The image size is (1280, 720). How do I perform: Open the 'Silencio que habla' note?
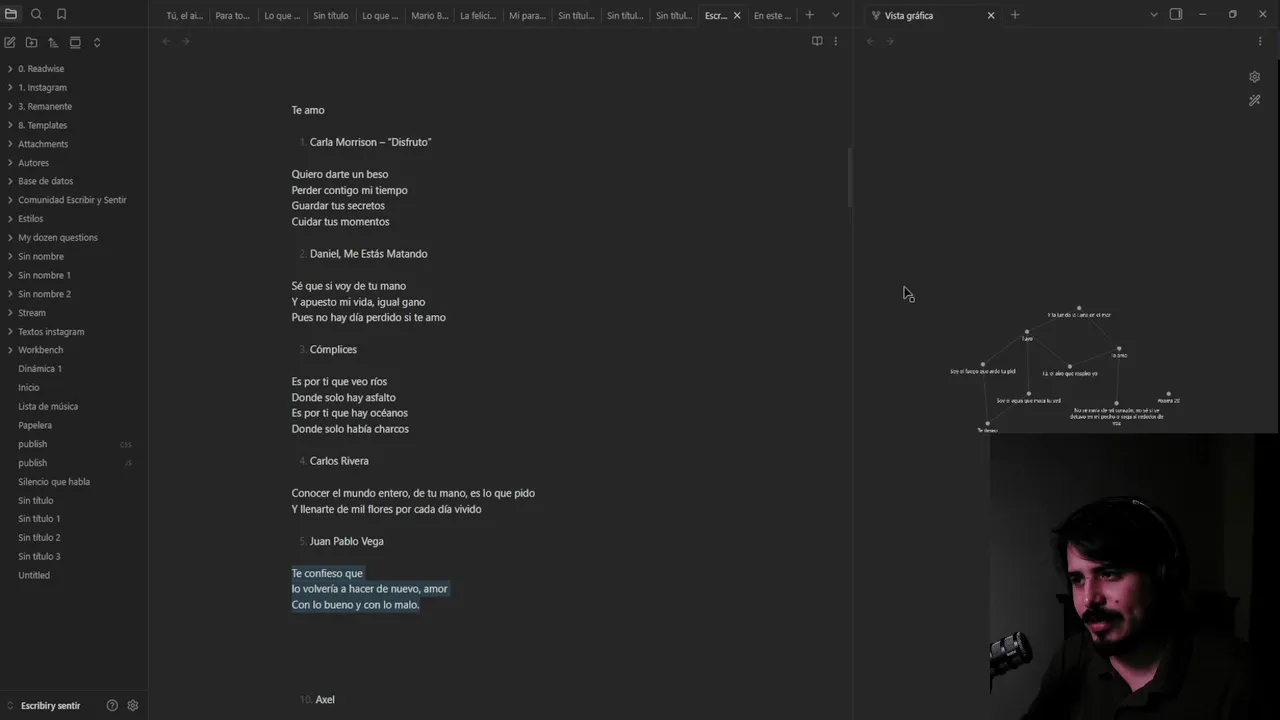click(x=54, y=481)
